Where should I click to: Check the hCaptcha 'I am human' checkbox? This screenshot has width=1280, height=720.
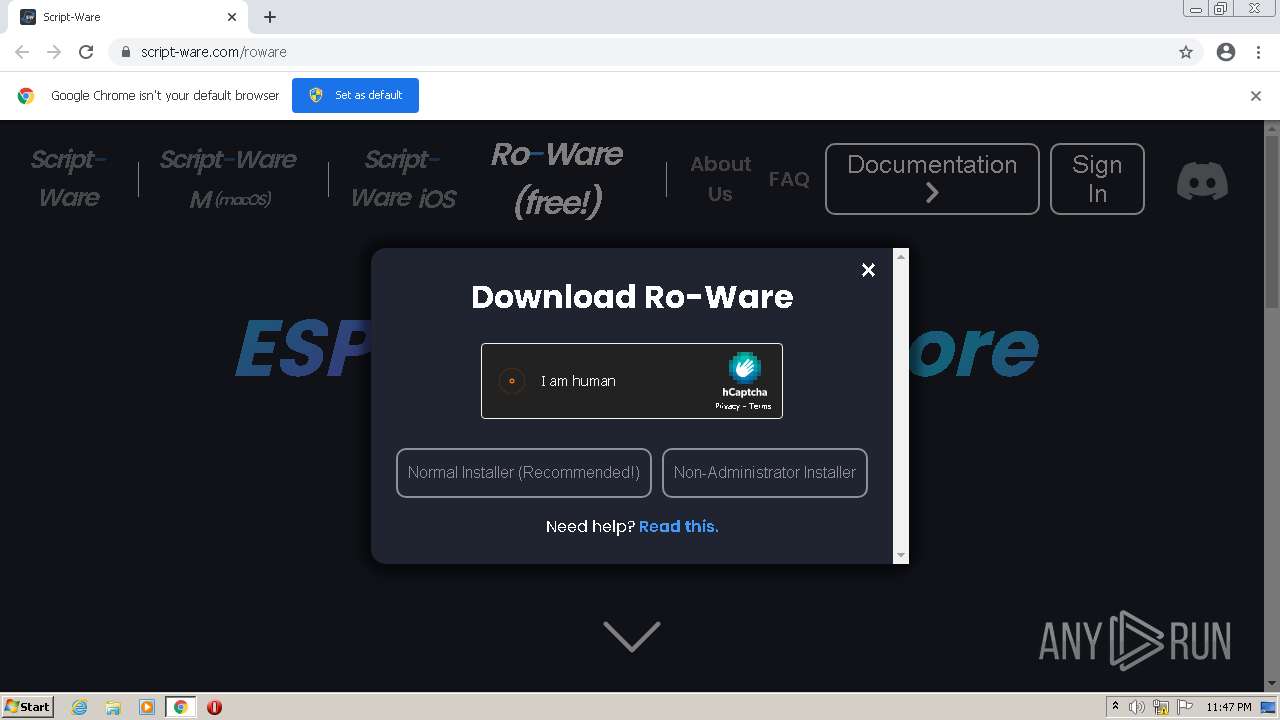click(x=512, y=381)
